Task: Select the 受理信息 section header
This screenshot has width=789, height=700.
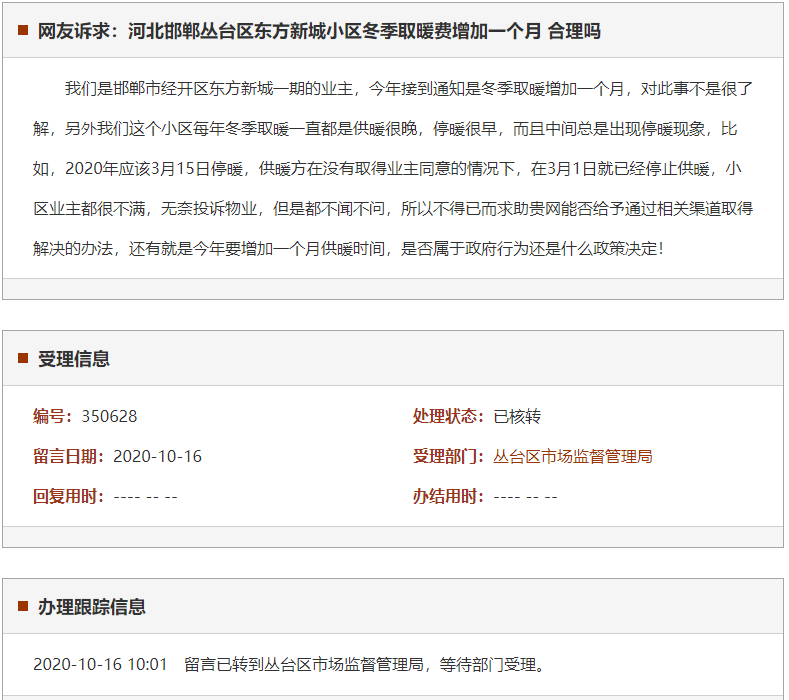Action: [x=74, y=359]
